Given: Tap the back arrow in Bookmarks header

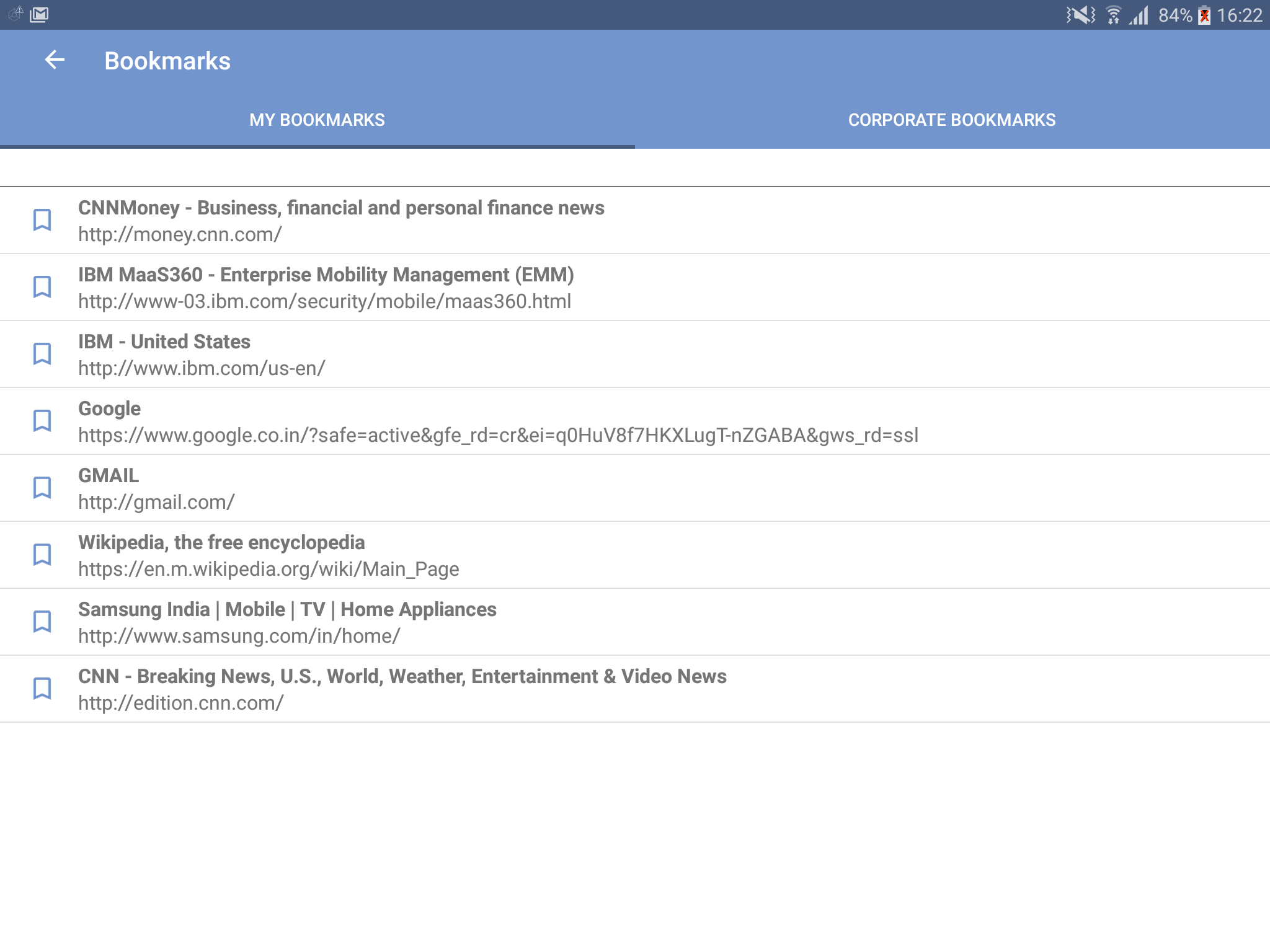Looking at the screenshot, I should 55,60.
